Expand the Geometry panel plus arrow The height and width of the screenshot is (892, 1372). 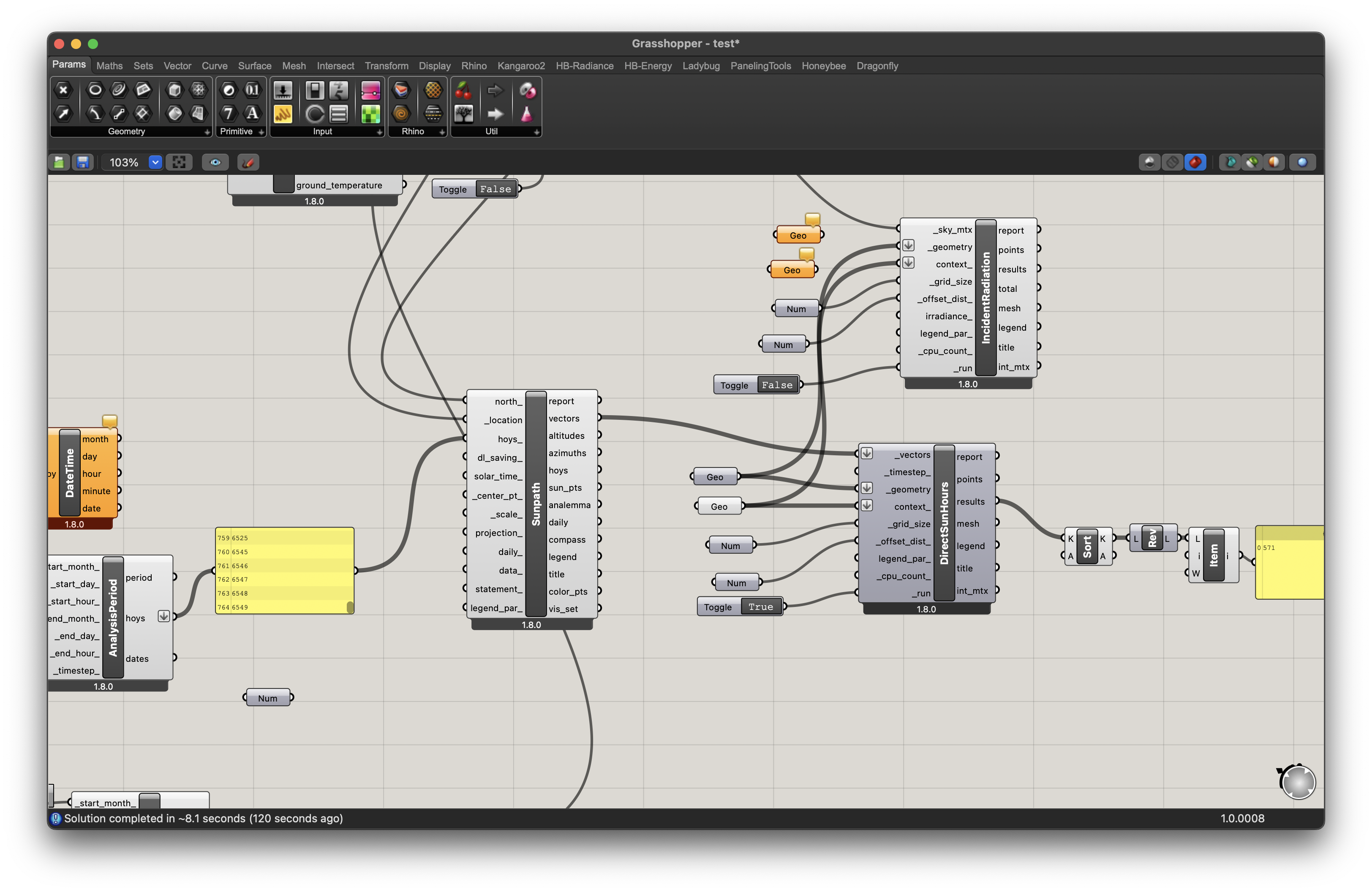point(207,132)
